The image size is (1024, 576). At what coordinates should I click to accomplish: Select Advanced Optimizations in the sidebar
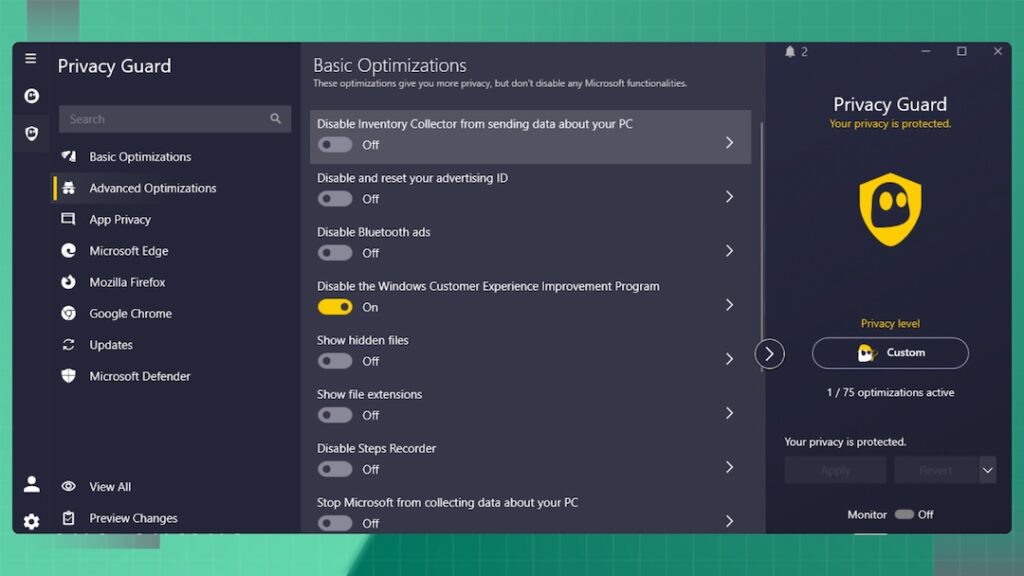pos(152,188)
